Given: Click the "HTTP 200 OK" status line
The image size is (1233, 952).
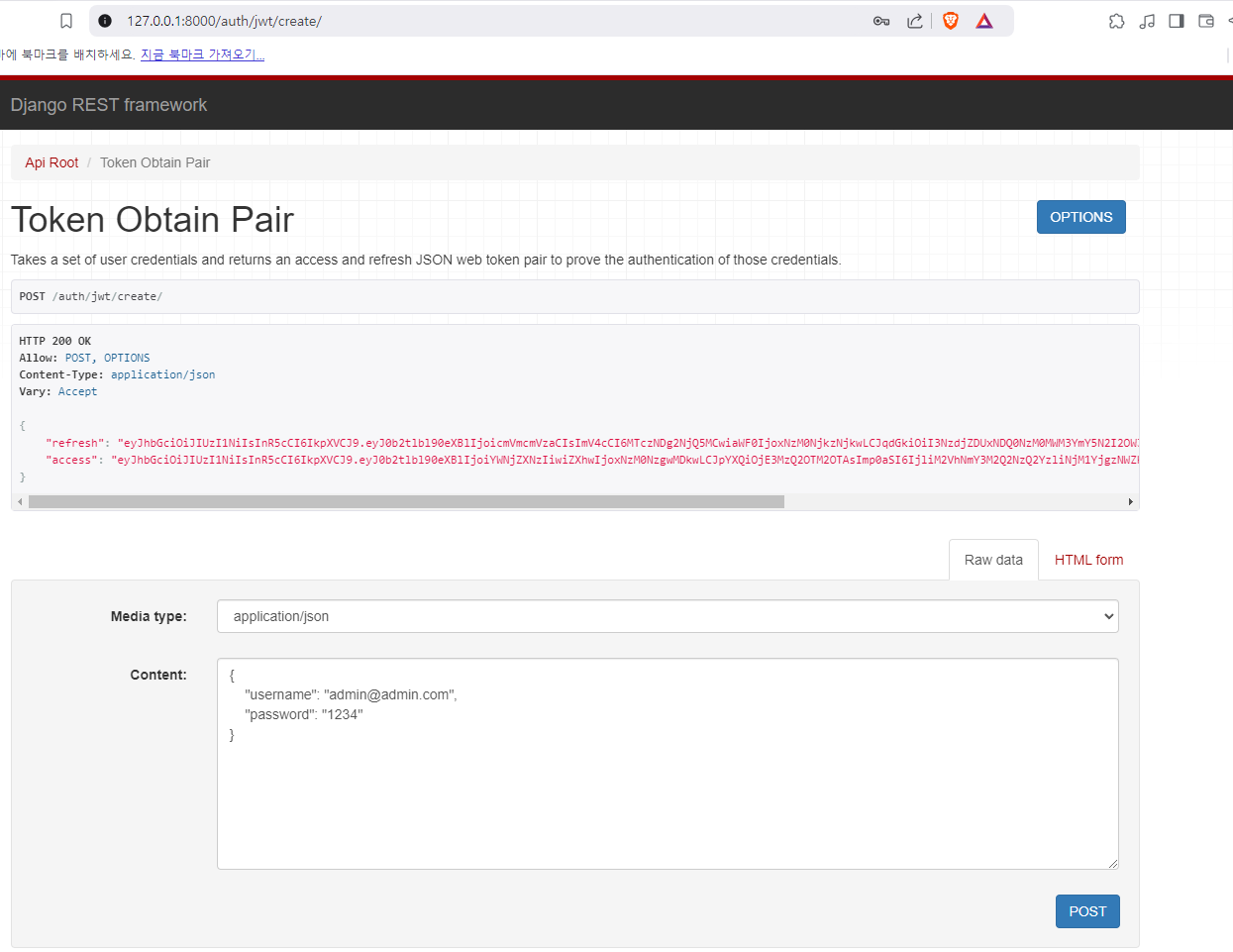Looking at the screenshot, I should point(55,341).
